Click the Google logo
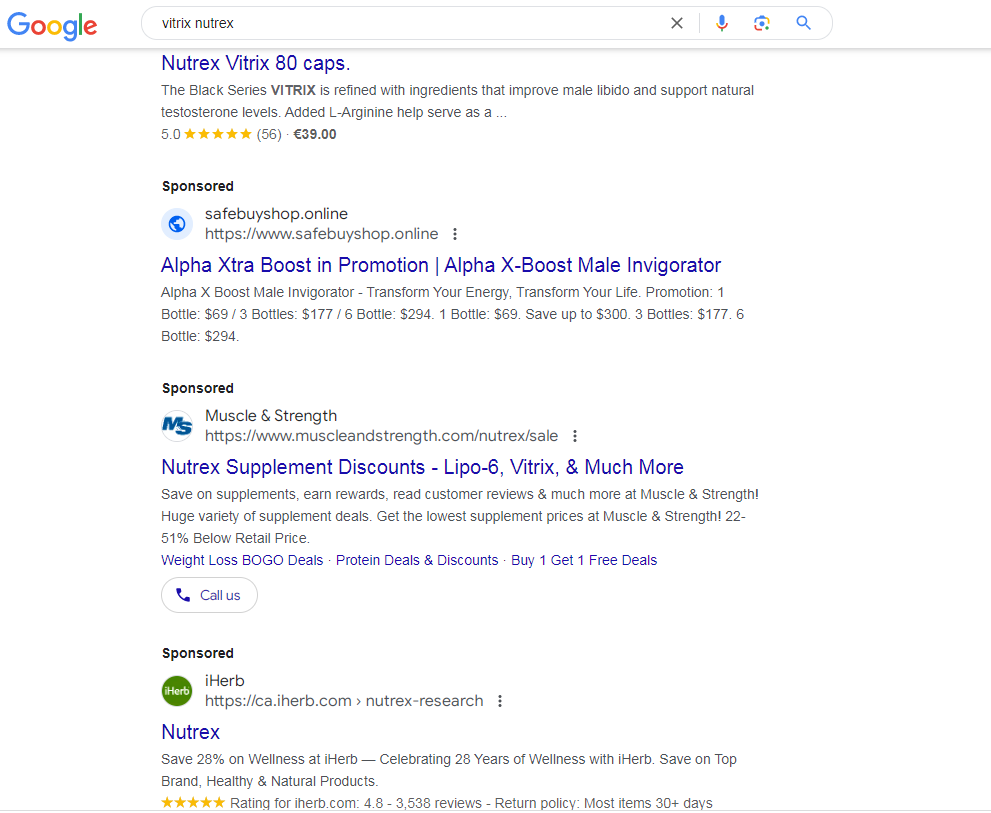The height and width of the screenshot is (813, 991). point(52,24)
